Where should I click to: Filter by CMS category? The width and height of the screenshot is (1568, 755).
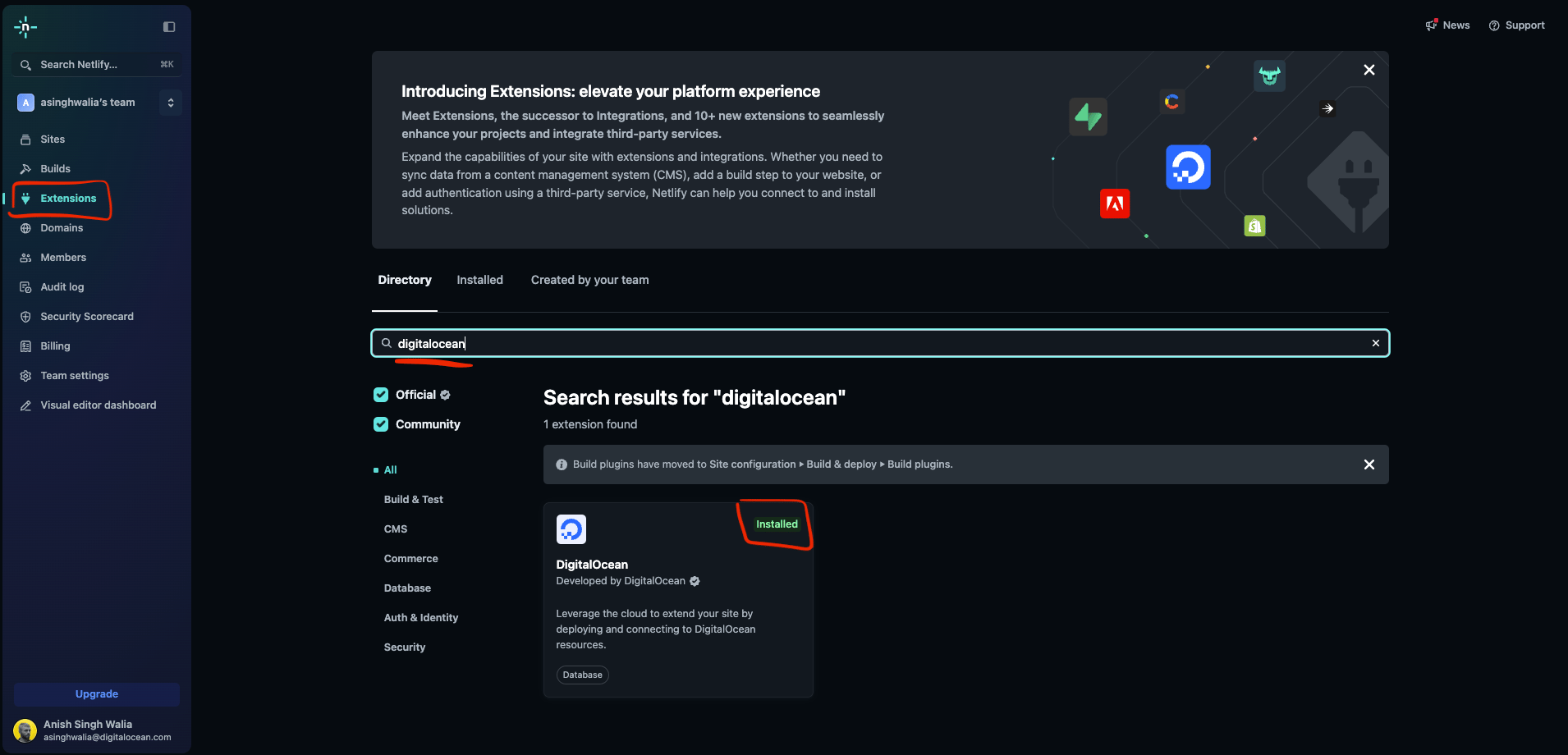(x=396, y=529)
